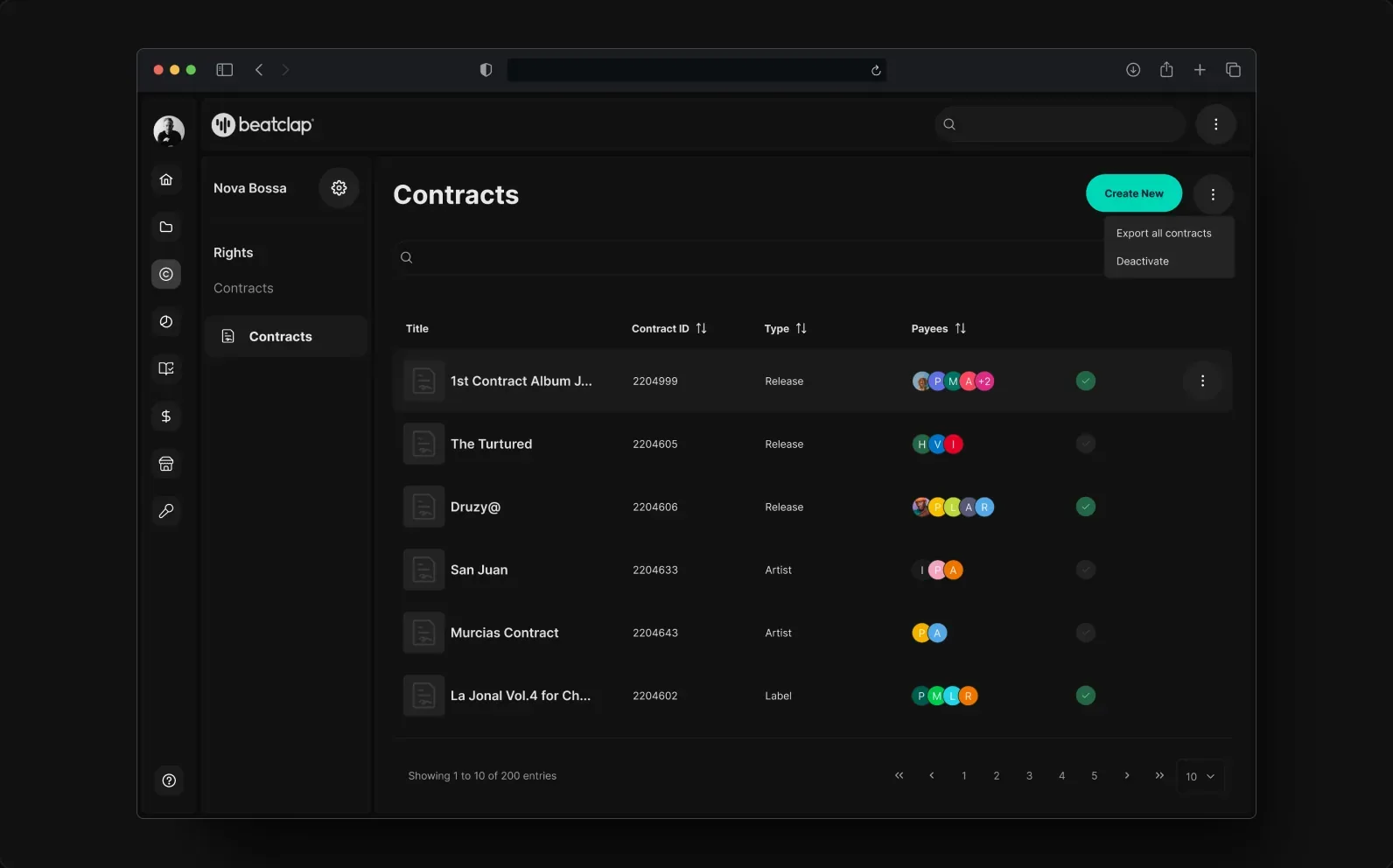Open the folder icon in sidebar
Viewport: 1393px width, 868px height.
click(166, 227)
